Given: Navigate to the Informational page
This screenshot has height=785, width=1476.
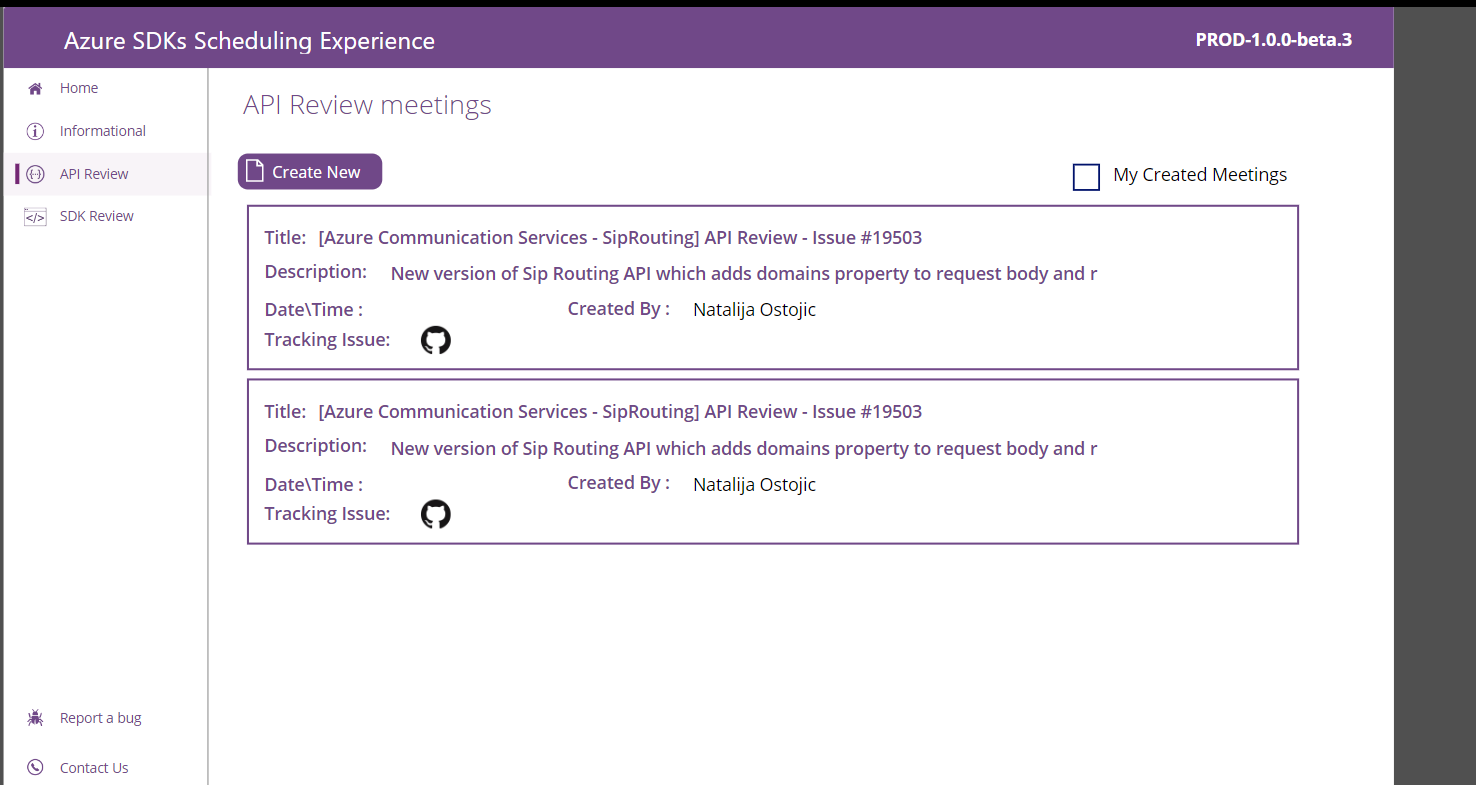Looking at the screenshot, I should [x=102, y=130].
